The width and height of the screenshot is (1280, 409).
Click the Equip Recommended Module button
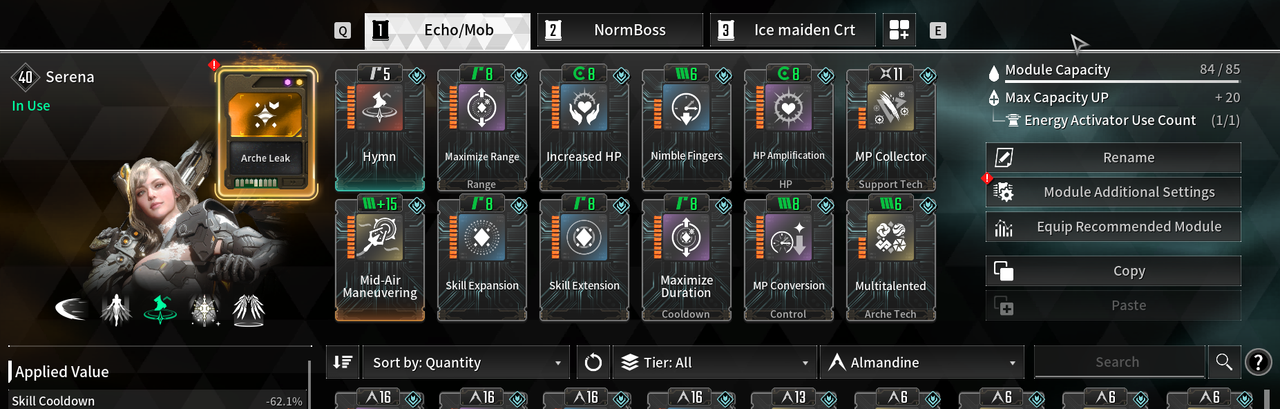(x=1113, y=227)
